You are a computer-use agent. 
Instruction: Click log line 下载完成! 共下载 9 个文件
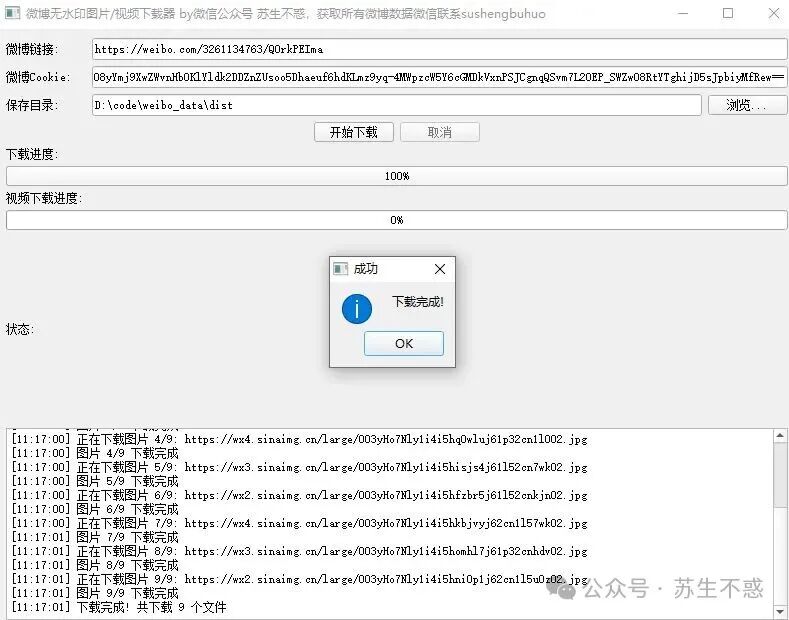[x=119, y=607]
